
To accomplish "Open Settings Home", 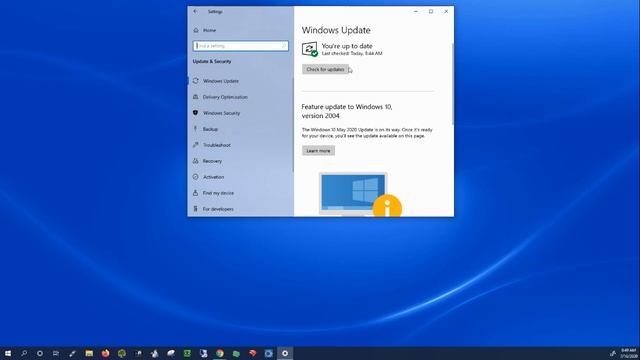I will 209,30.
